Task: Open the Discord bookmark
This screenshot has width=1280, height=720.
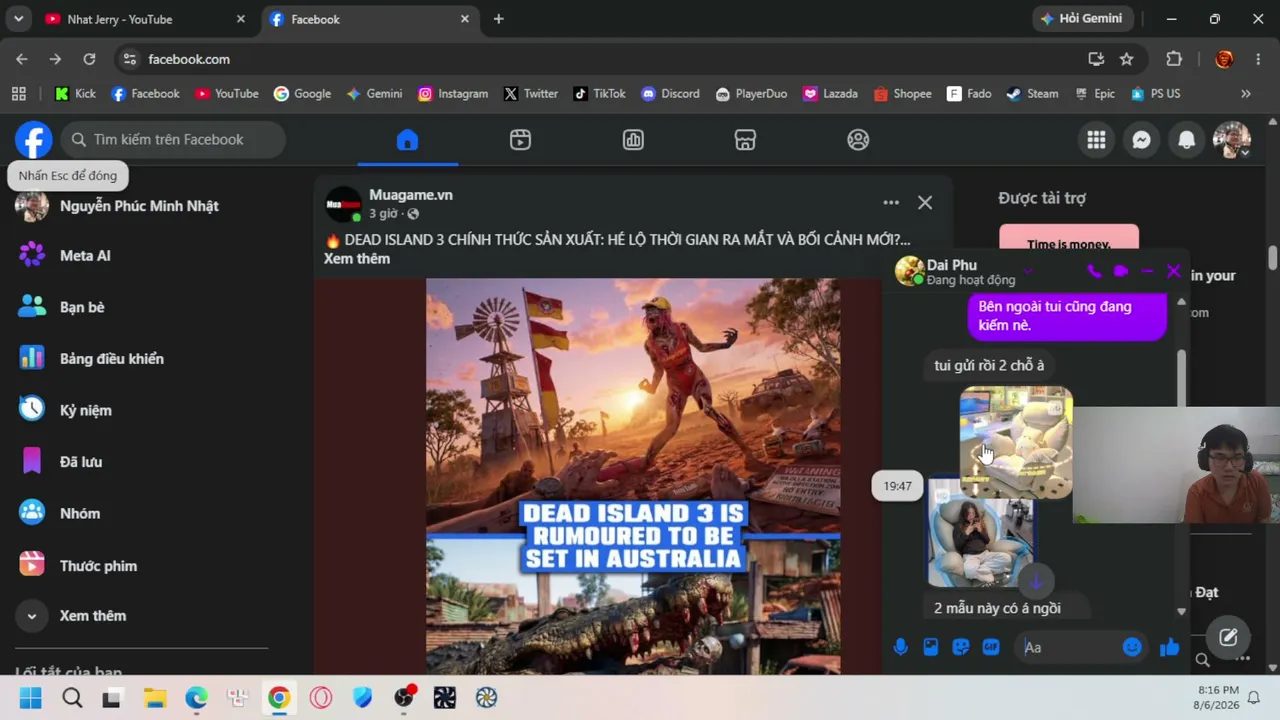Action: [x=670, y=94]
